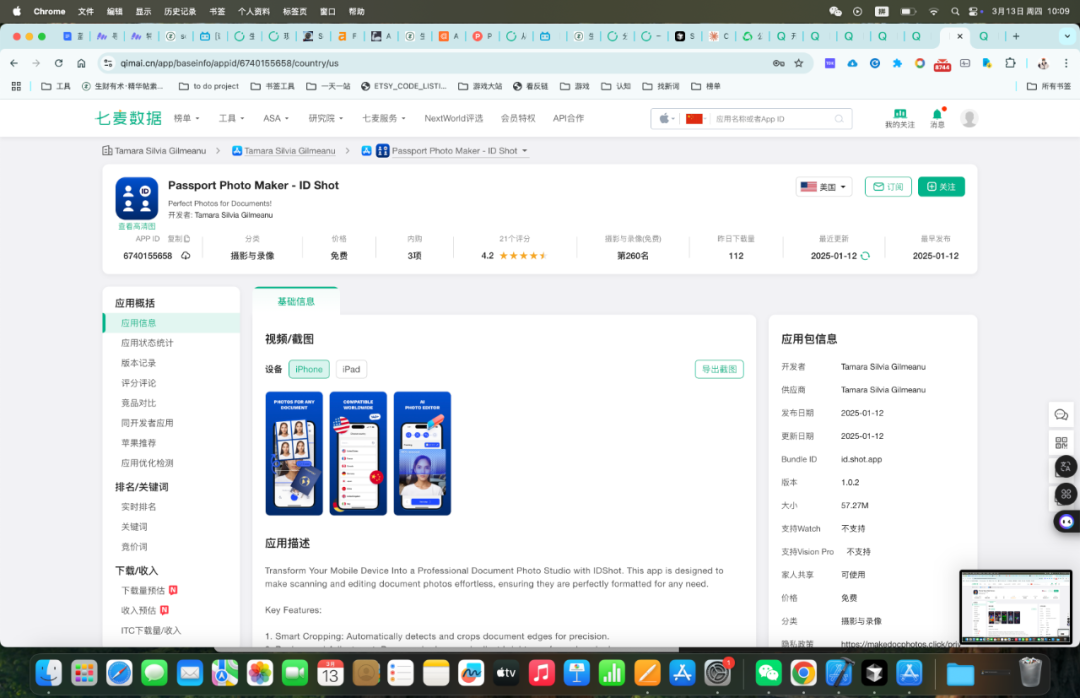Image resolution: width=1080 pixels, height=698 pixels.
Task: Click the Passport Photo Maker app icon
Action: point(136,198)
